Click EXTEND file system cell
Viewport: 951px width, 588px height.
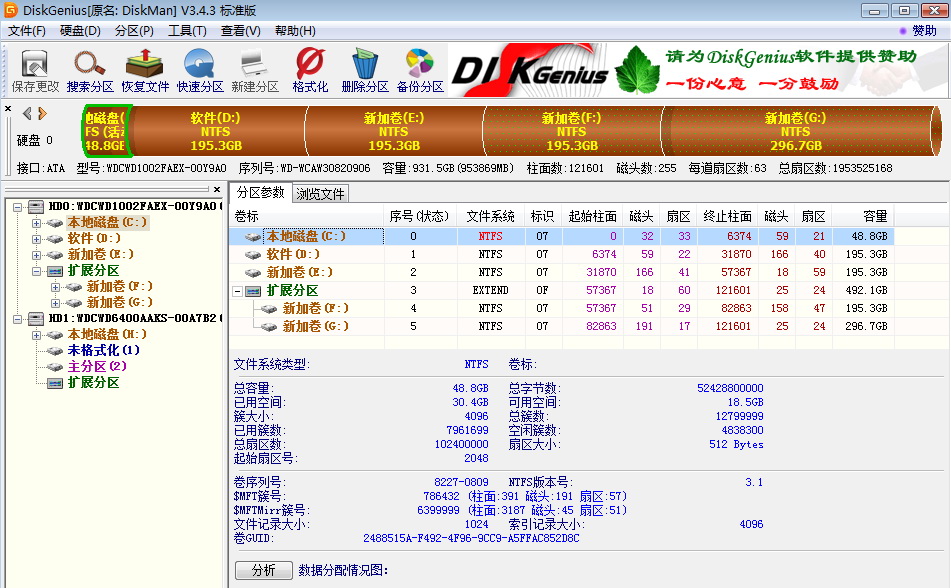(490, 291)
